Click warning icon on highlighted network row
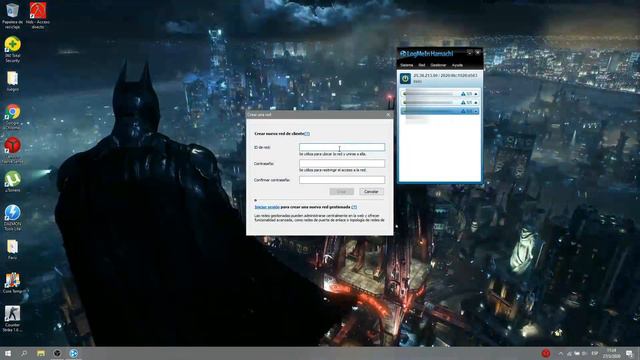The width and height of the screenshot is (640, 360). 463,111
